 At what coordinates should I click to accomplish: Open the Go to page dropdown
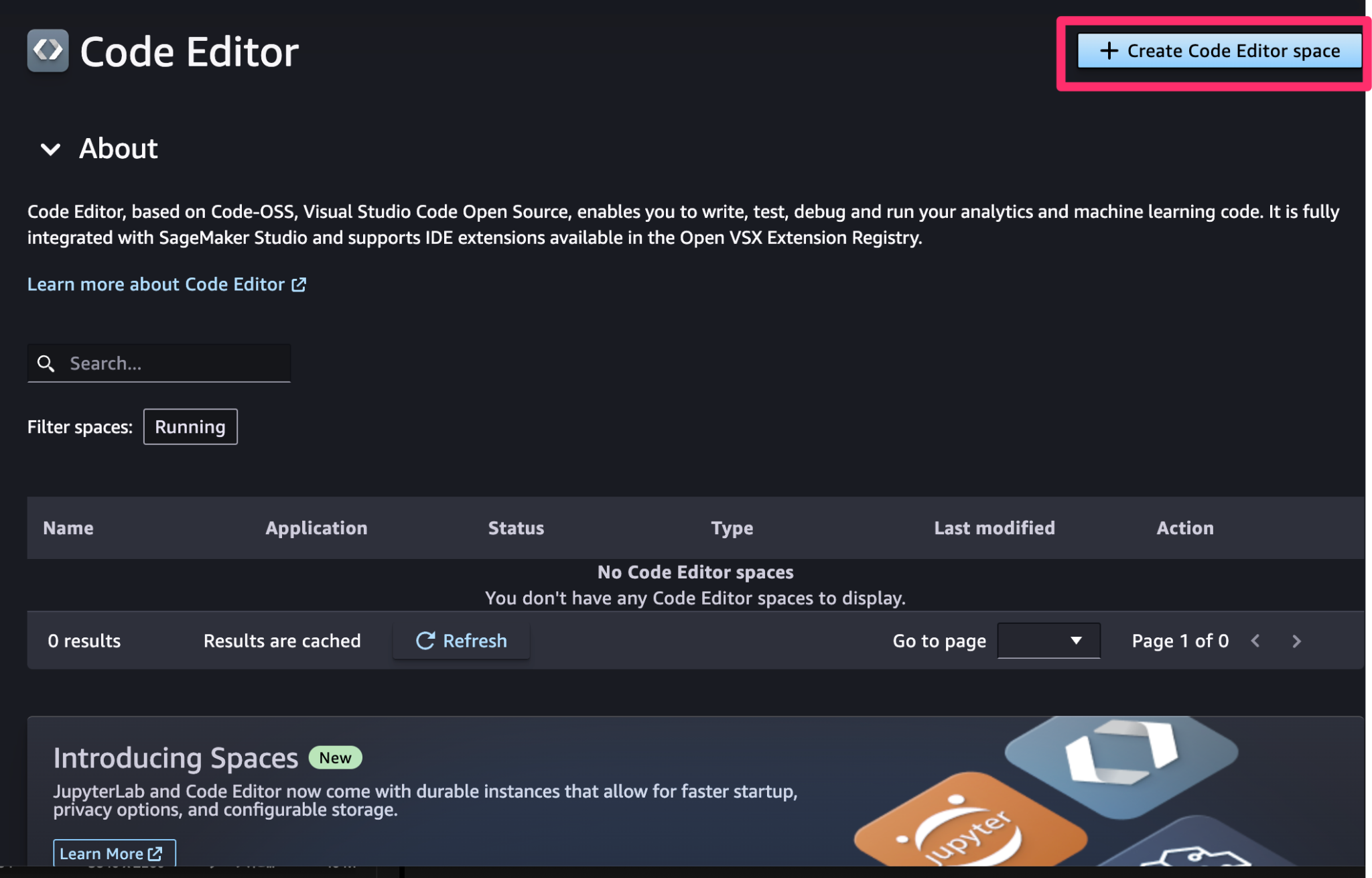click(x=1048, y=641)
